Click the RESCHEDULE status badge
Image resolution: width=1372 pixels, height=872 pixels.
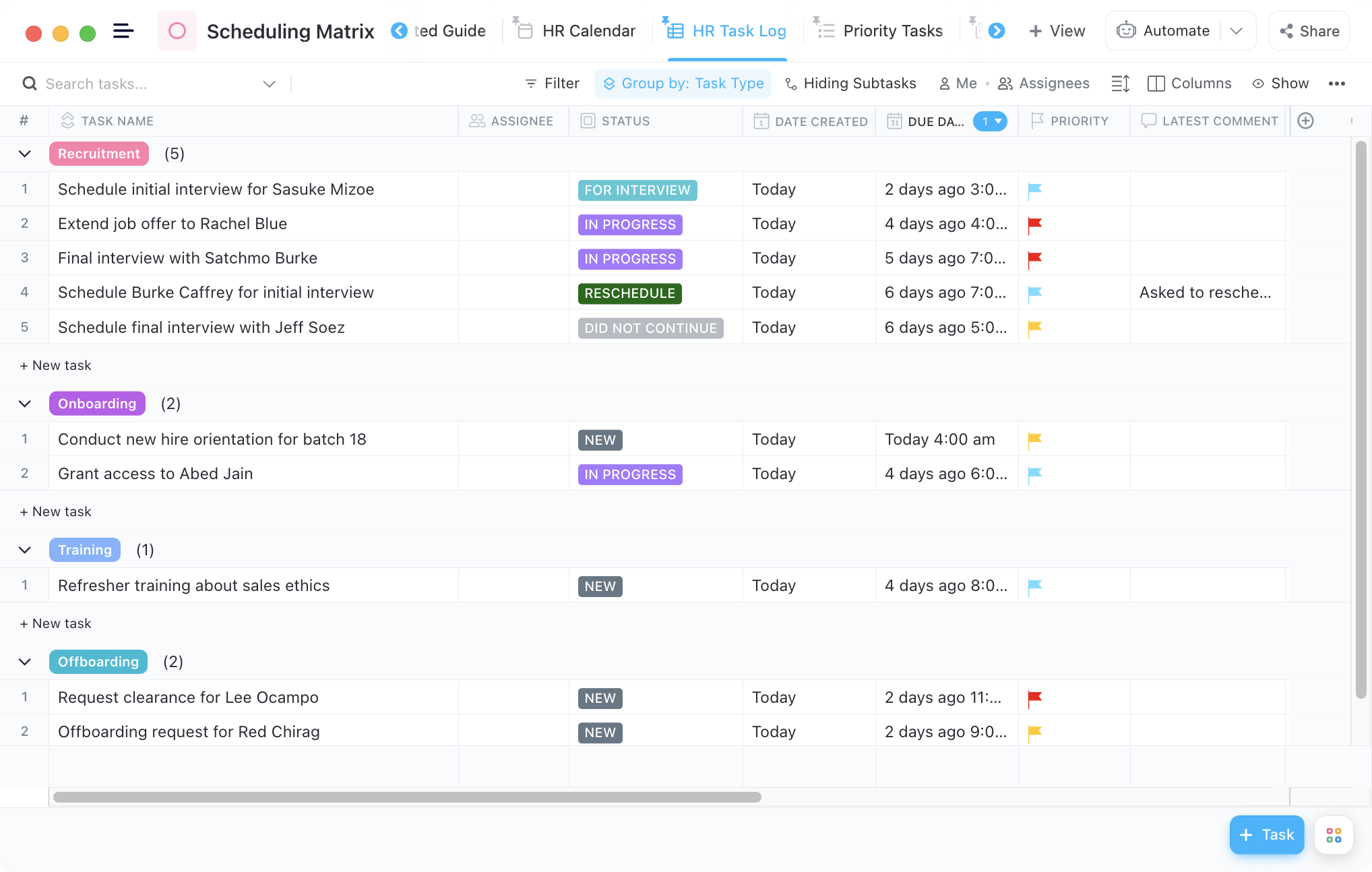click(629, 293)
